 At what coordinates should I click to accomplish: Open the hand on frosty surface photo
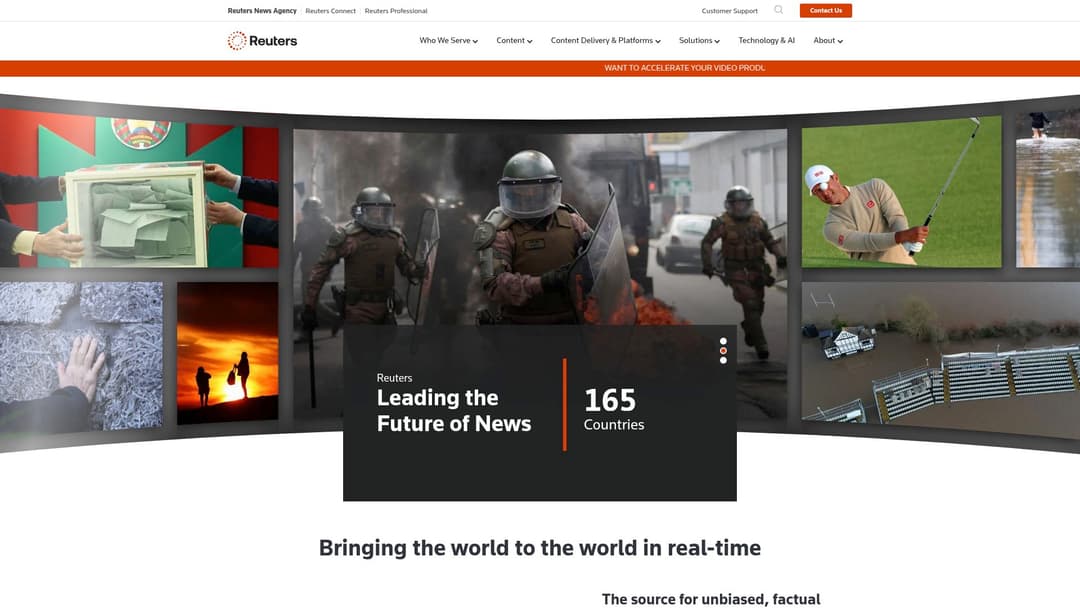click(81, 357)
